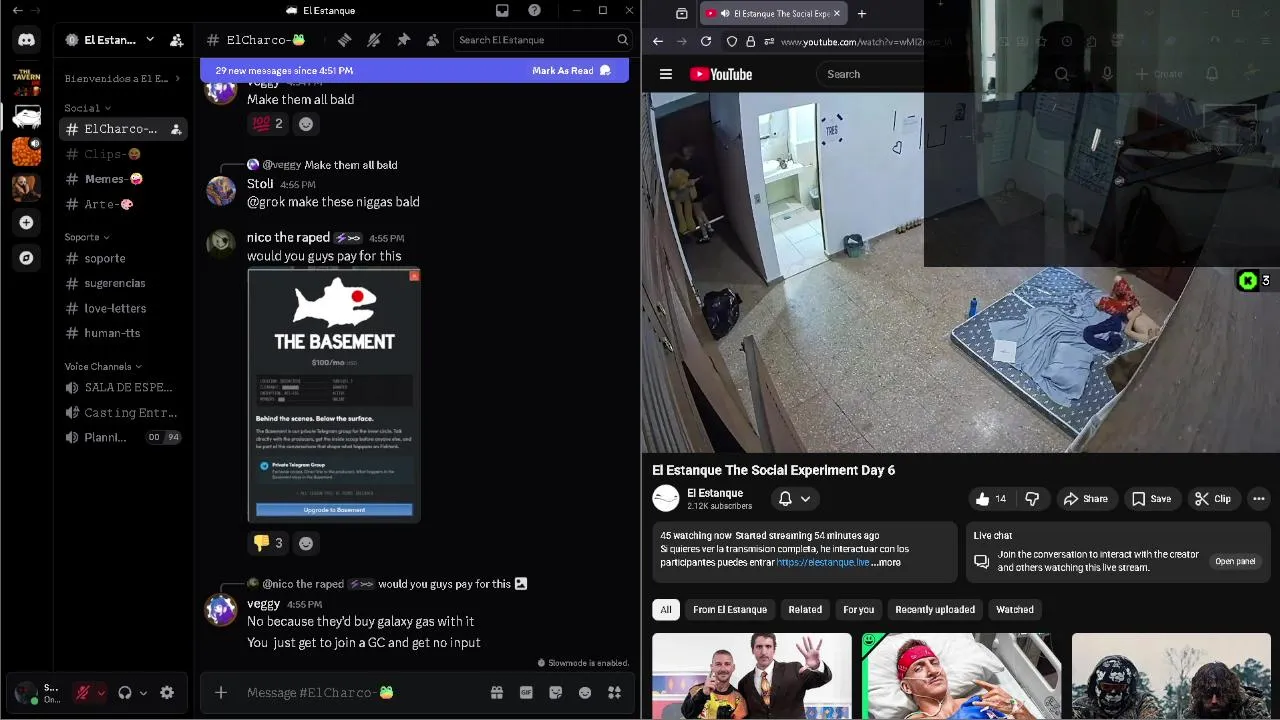
Task: Collapse the Social category in Discord
Action: point(88,108)
